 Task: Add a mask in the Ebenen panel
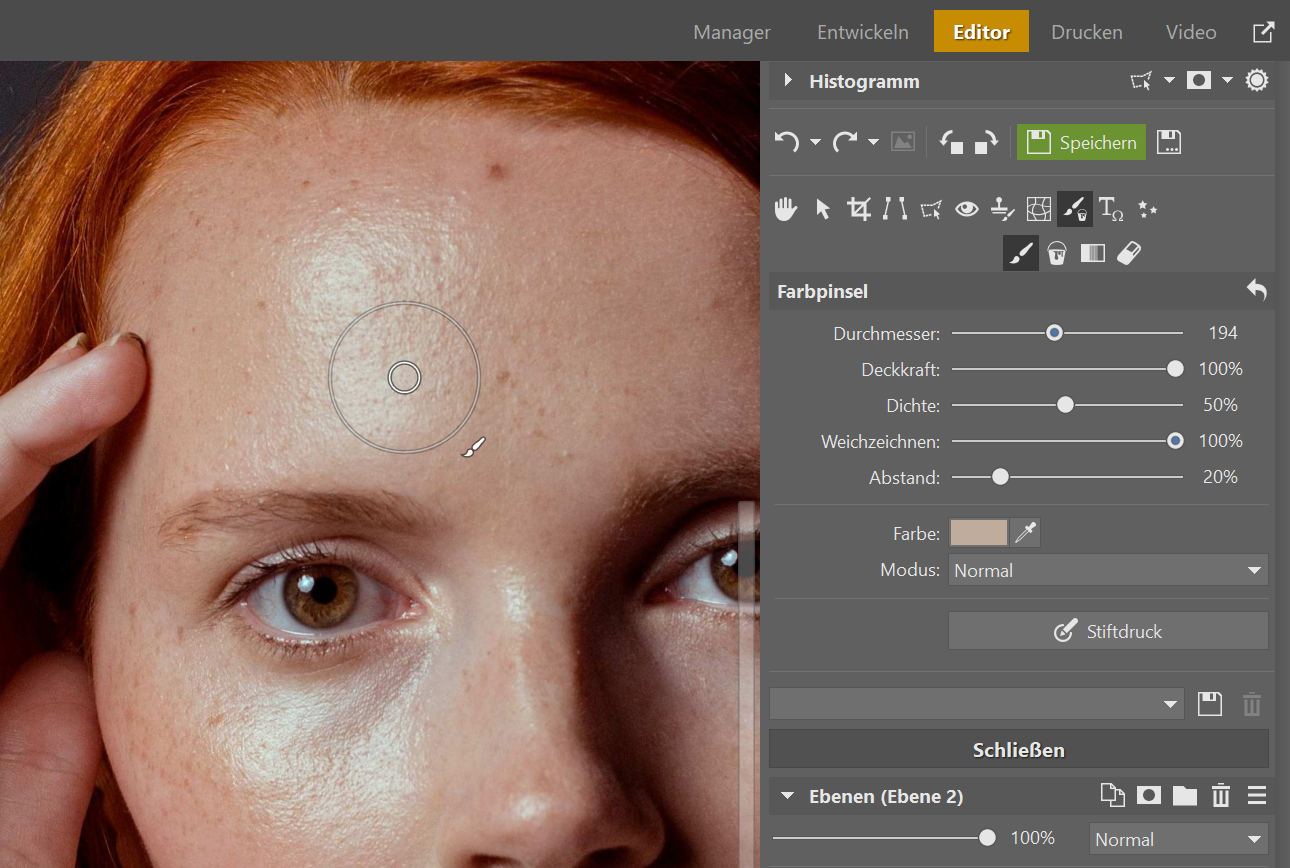coord(1148,796)
